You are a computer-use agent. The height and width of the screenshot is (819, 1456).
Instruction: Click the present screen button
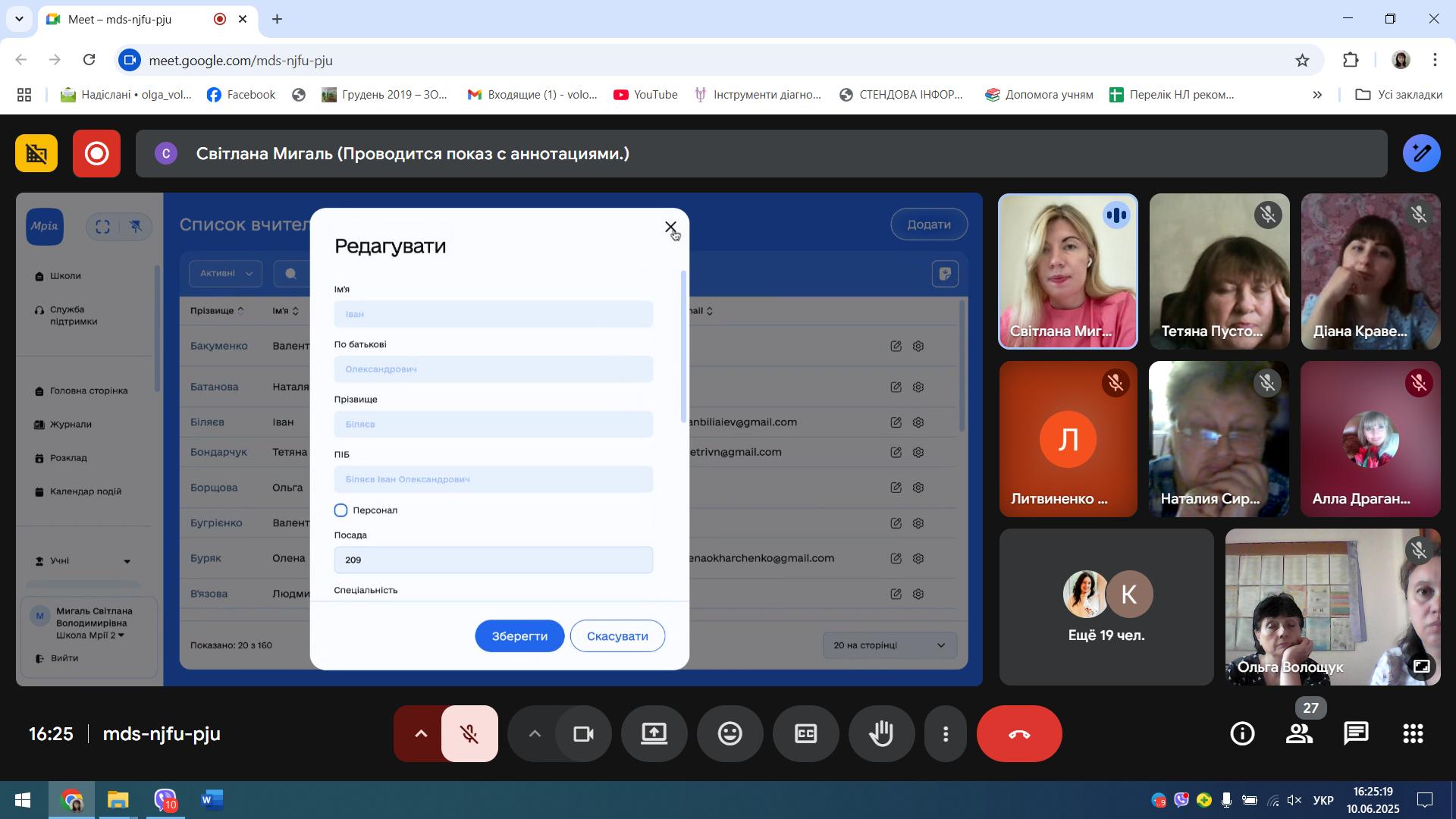654,734
